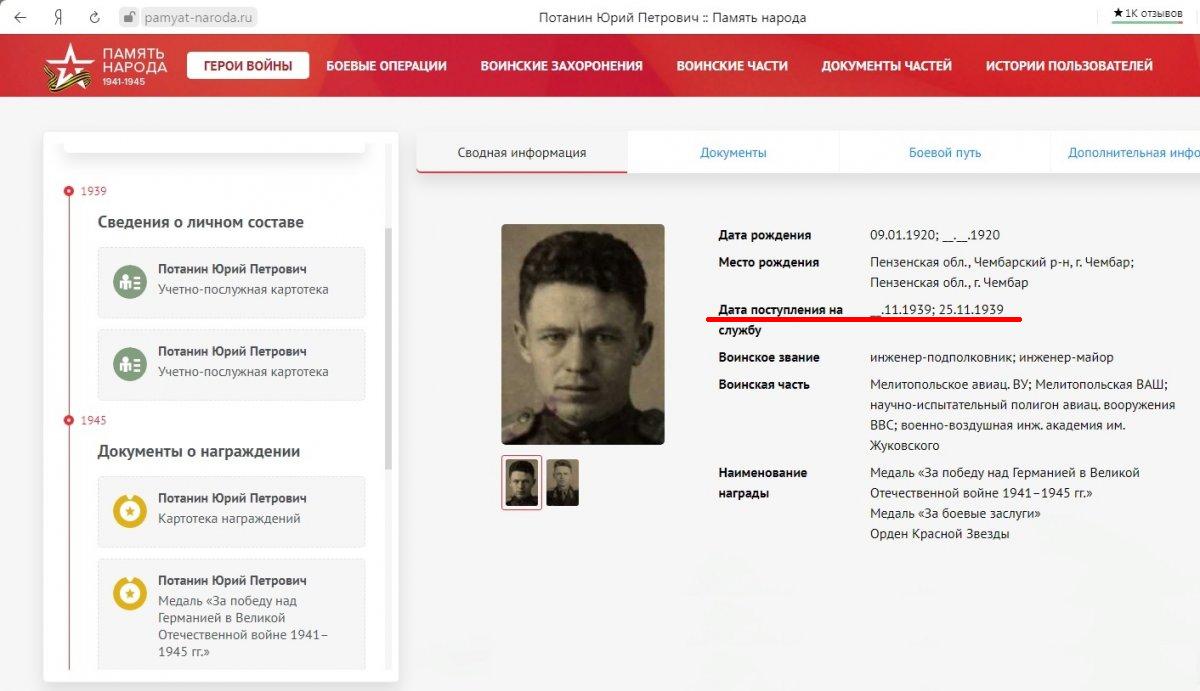The height and width of the screenshot is (691, 1200).
Task: Click the yellow medal icon for Медаль «За победу над Германией»
Action: [130, 593]
